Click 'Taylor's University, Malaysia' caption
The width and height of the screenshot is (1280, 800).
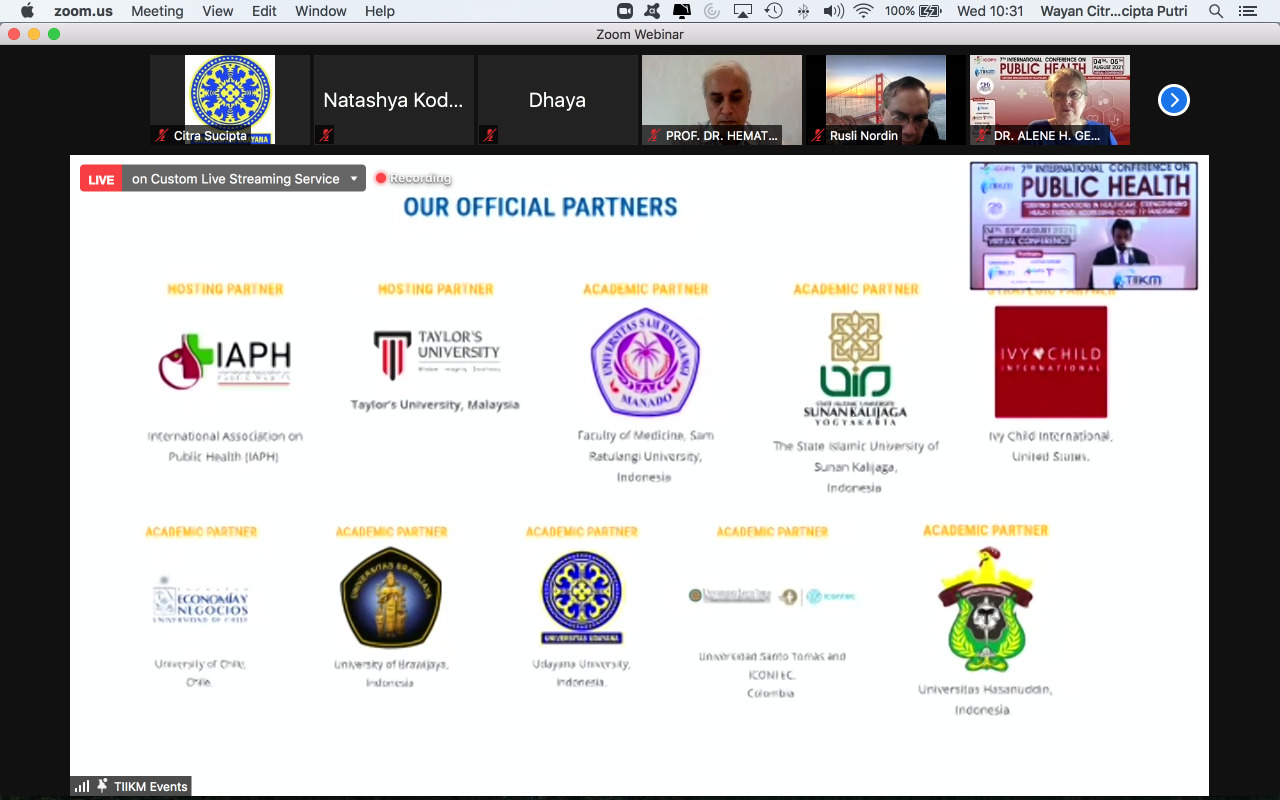pyautogui.click(x=435, y=405)
